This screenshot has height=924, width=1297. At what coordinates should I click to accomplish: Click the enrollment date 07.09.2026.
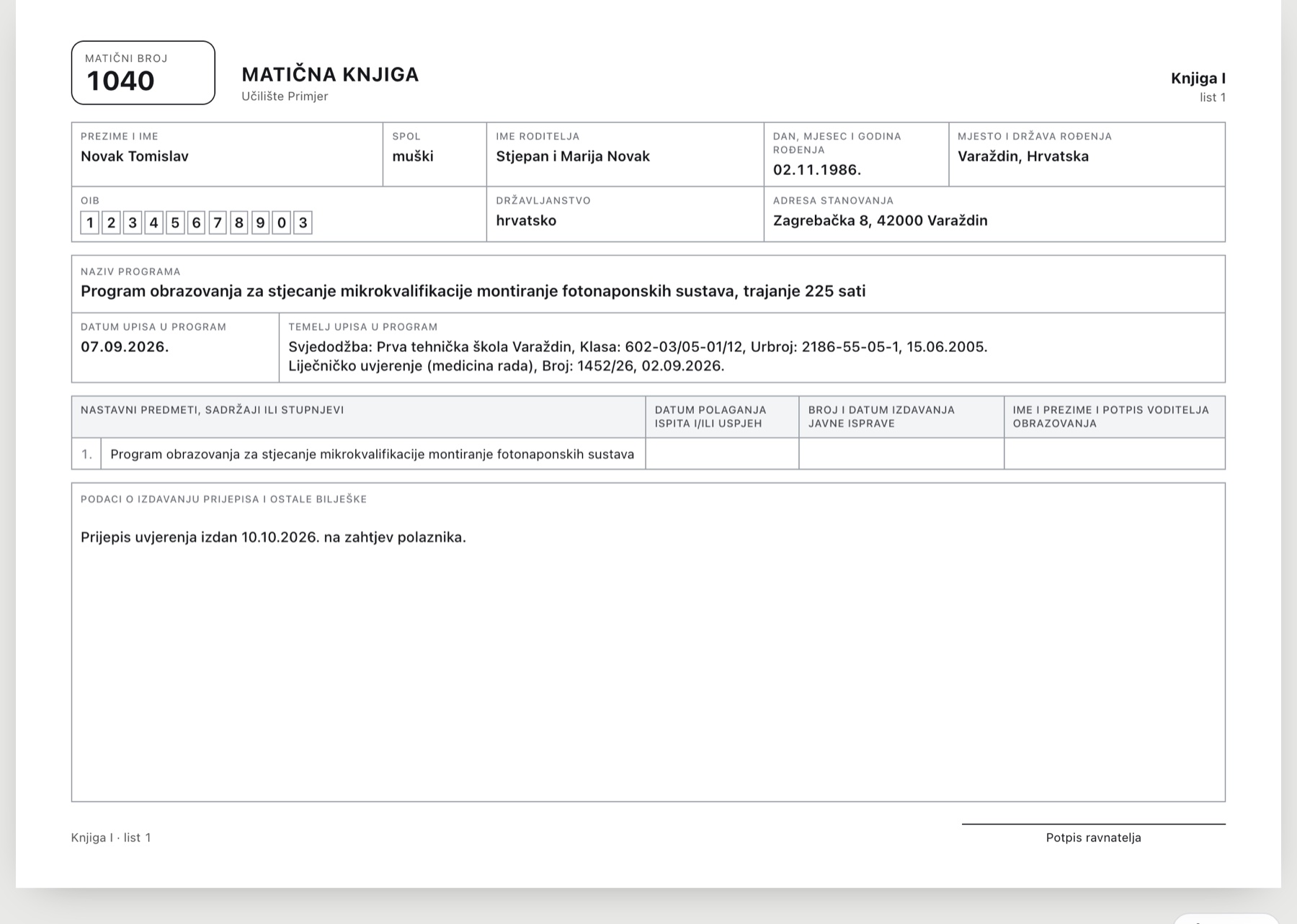(x=125, y=346)
